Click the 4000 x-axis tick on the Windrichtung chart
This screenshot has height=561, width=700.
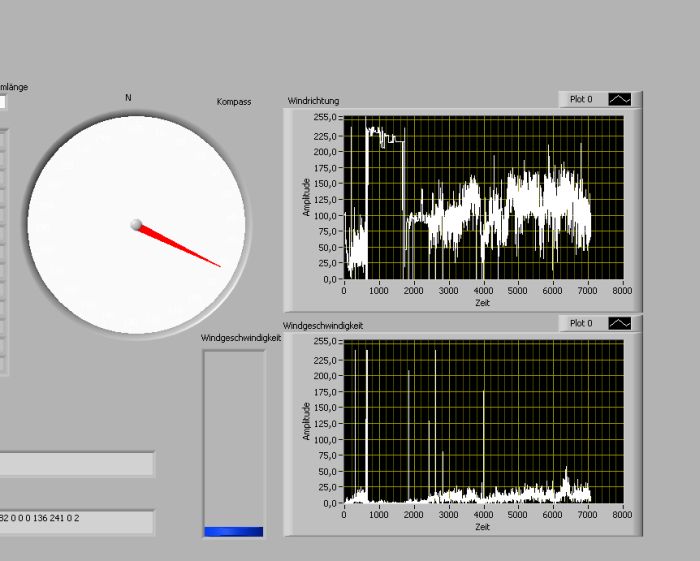coord(483,291)
